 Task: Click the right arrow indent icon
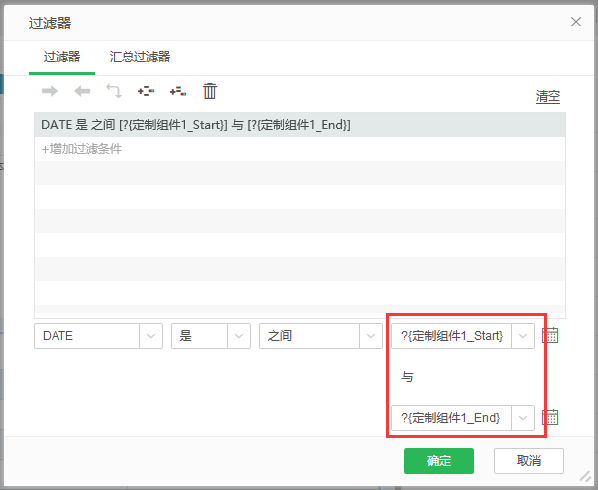[50, 91]
